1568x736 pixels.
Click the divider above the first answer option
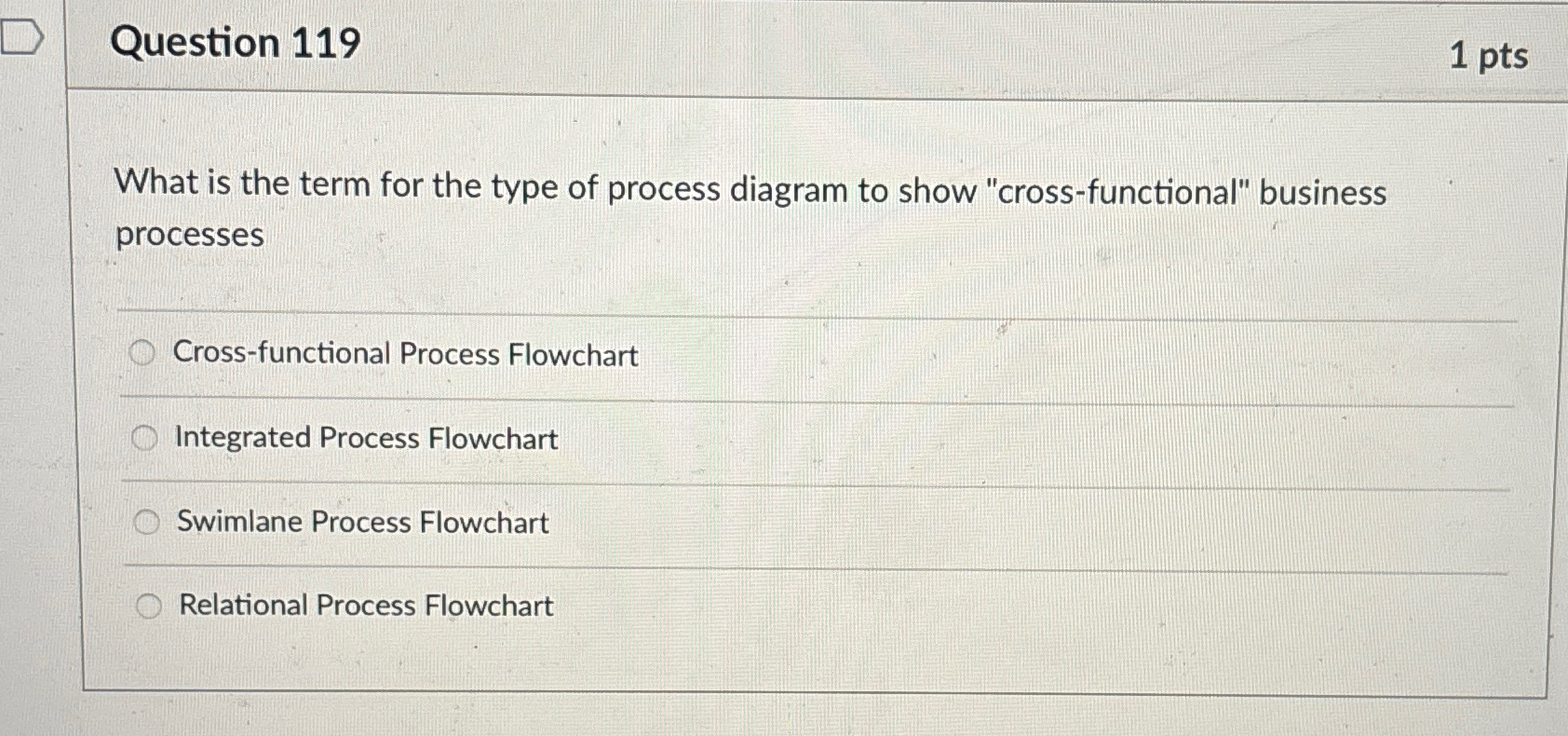pos(745,310)
